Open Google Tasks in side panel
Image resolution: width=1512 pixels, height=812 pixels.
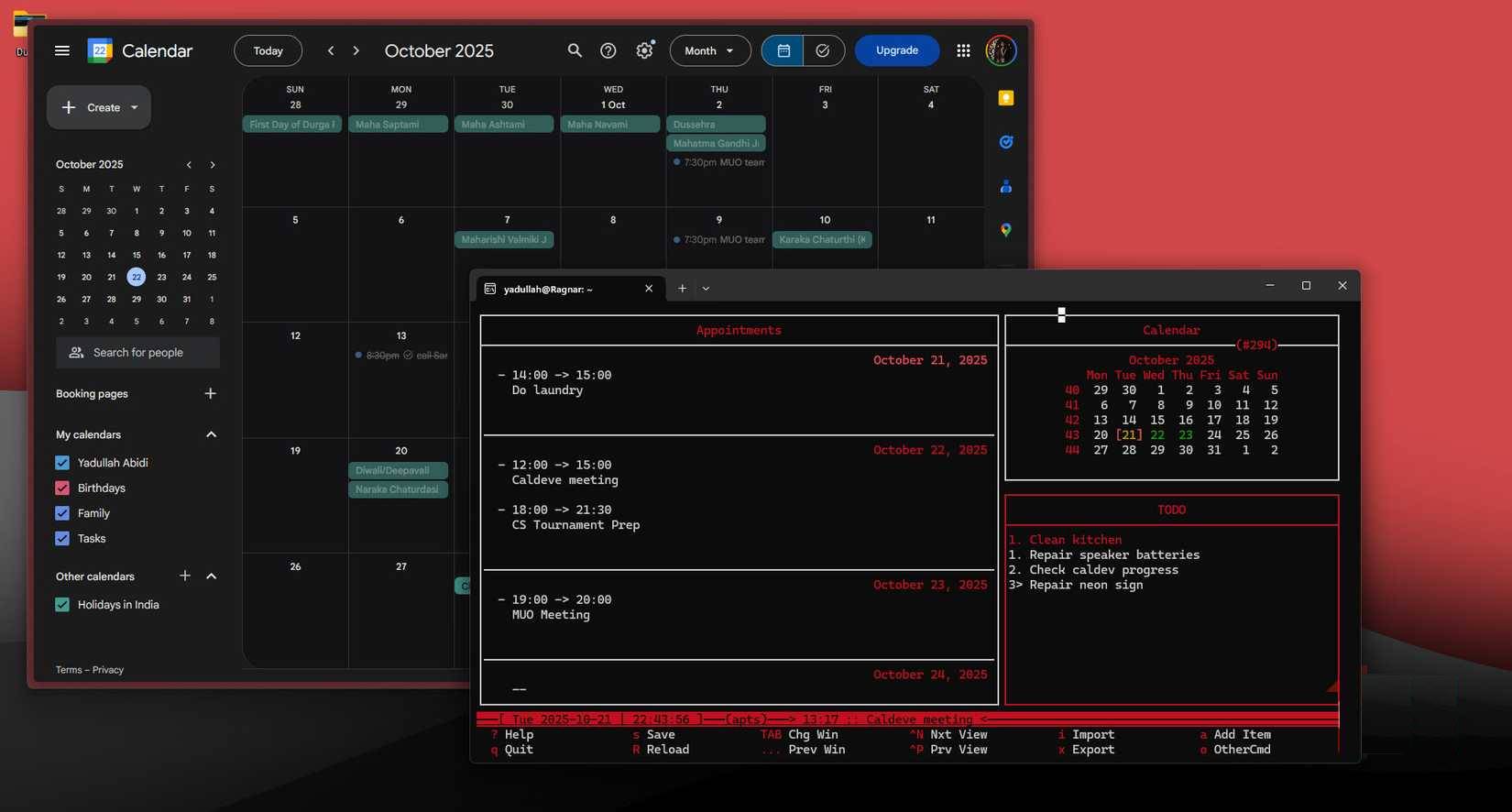(1005, 142)
